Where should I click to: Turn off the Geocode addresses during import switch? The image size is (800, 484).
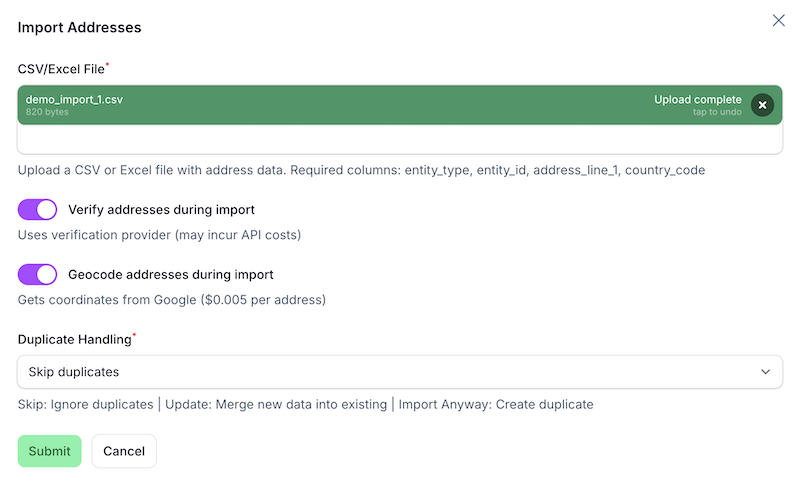(x=37, y=274)
